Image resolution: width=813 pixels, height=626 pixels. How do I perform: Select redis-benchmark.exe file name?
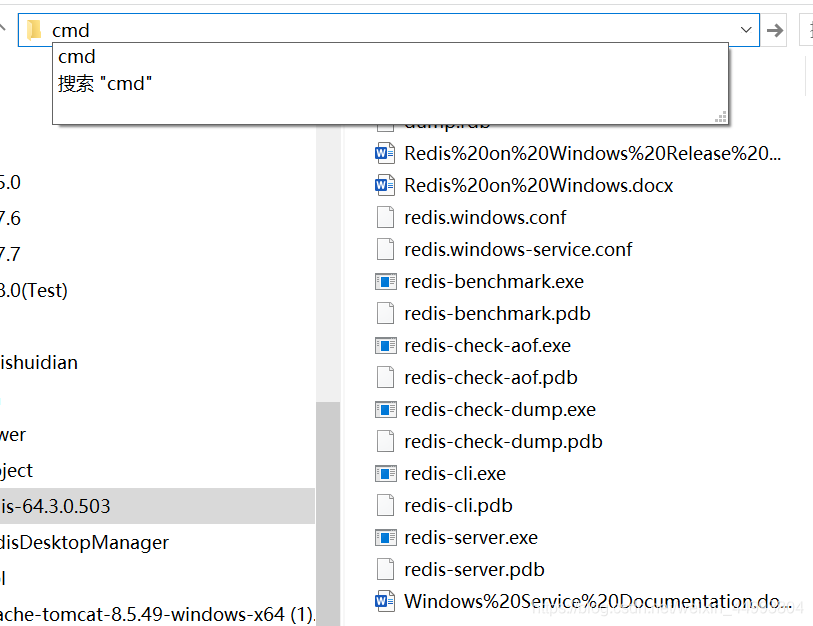point(494,282)
